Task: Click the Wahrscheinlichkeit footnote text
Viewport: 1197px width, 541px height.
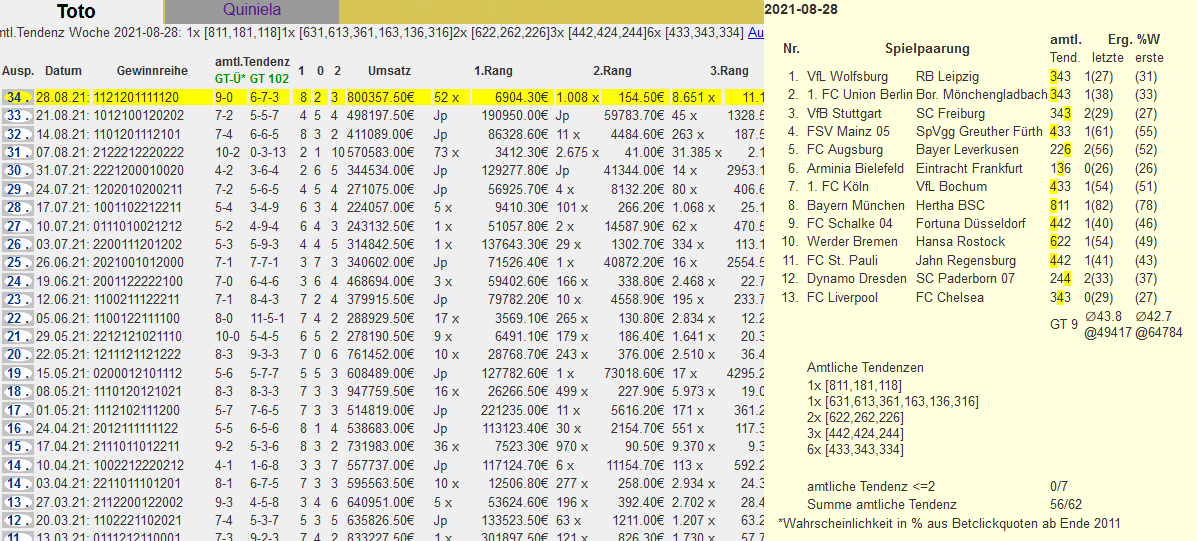Action: (x=950, y=523)
